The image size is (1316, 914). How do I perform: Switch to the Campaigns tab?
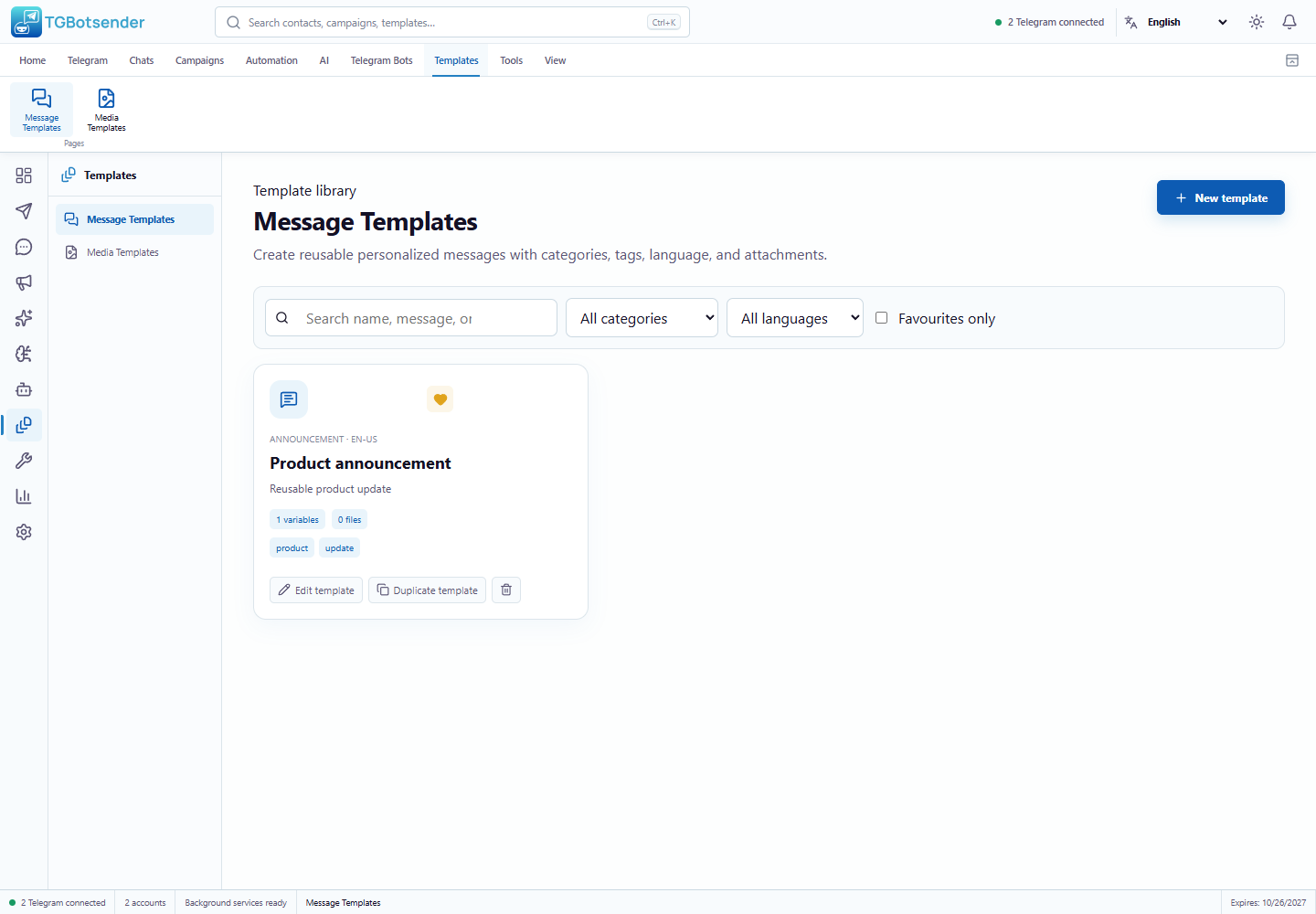coord(199,60)
